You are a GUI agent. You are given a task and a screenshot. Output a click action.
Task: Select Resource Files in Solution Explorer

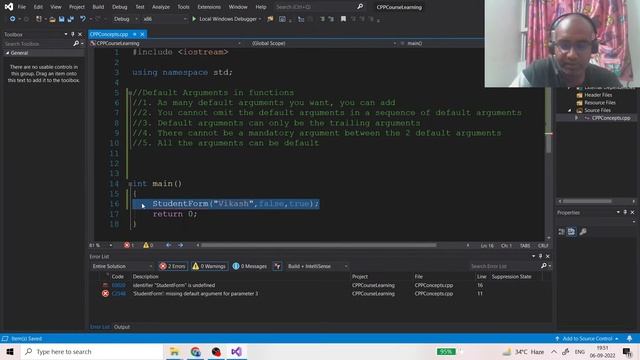point(600,103)
